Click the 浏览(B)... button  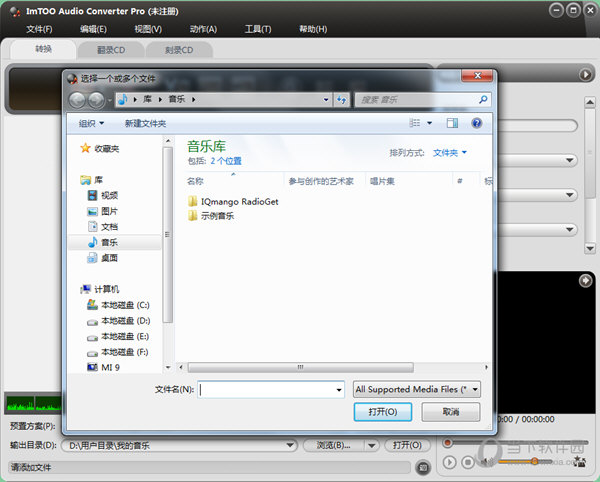(x=333, y=445)
